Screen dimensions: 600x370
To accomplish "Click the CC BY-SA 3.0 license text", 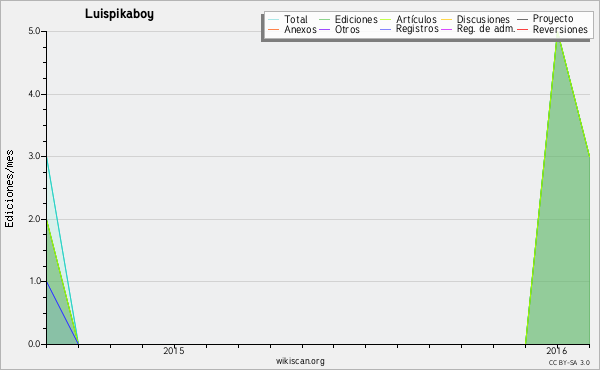I will pyautogui.click(x=569, y=362).
